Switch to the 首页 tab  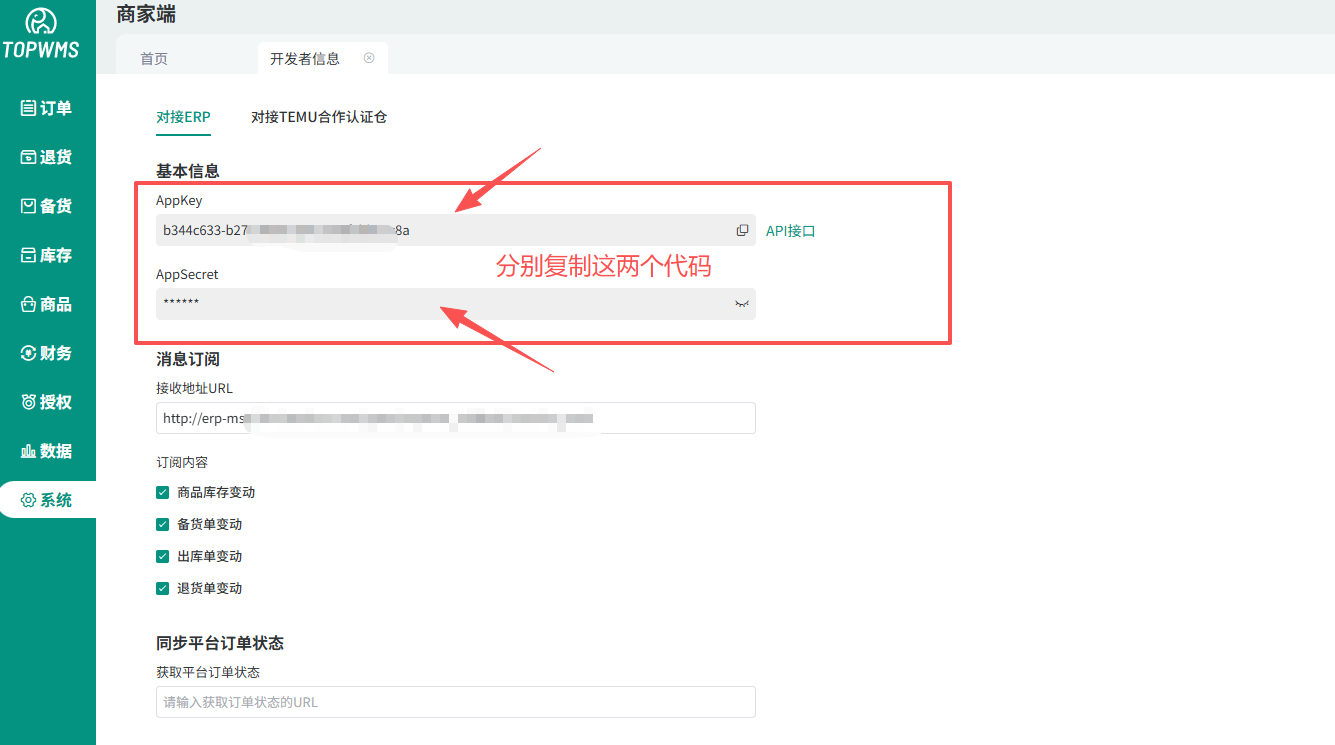pyautogui.click(x=153, y=58)
